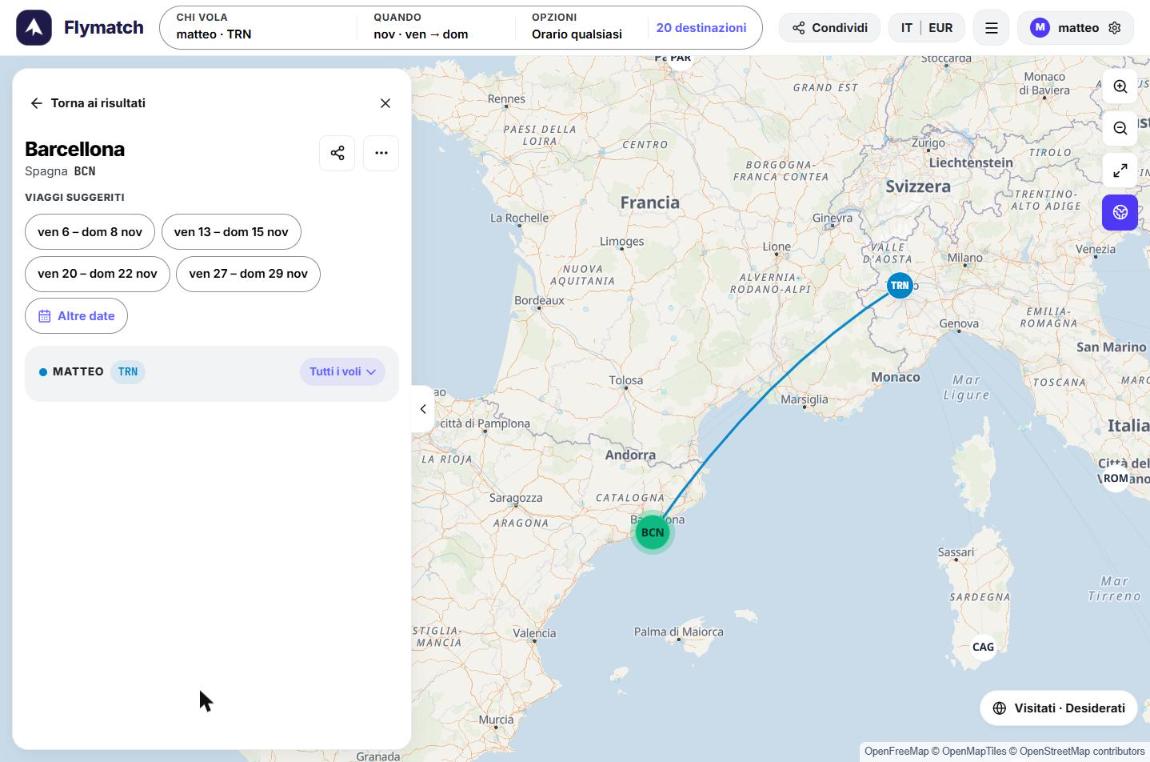Open more options for Barcellona

[381, 153]
